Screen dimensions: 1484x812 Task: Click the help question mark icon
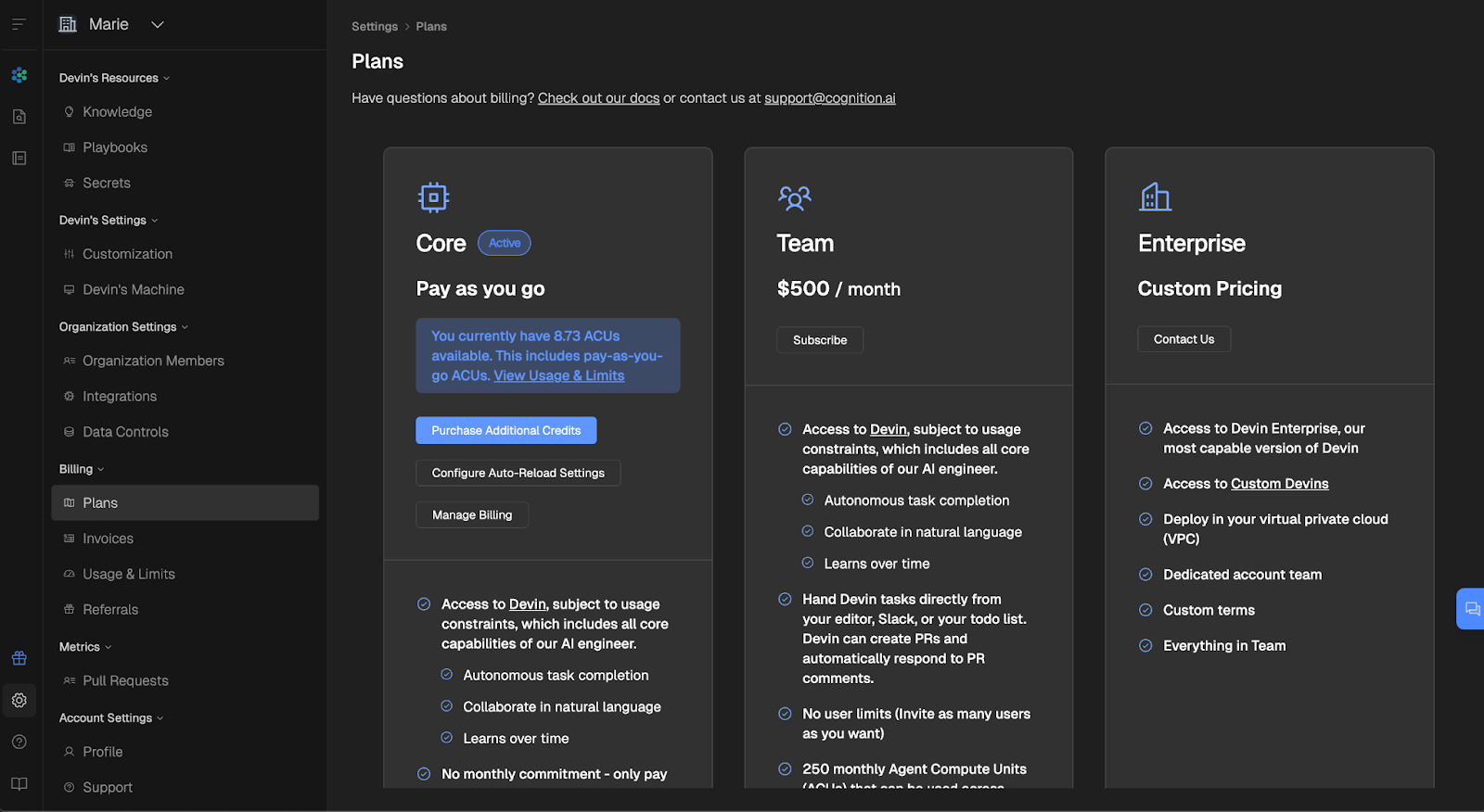pyautogui.click(x=19, y=742)
